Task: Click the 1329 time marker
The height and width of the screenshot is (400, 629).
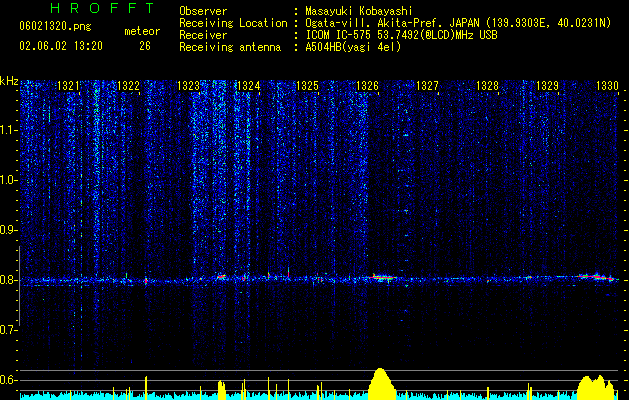Action: 547,86
